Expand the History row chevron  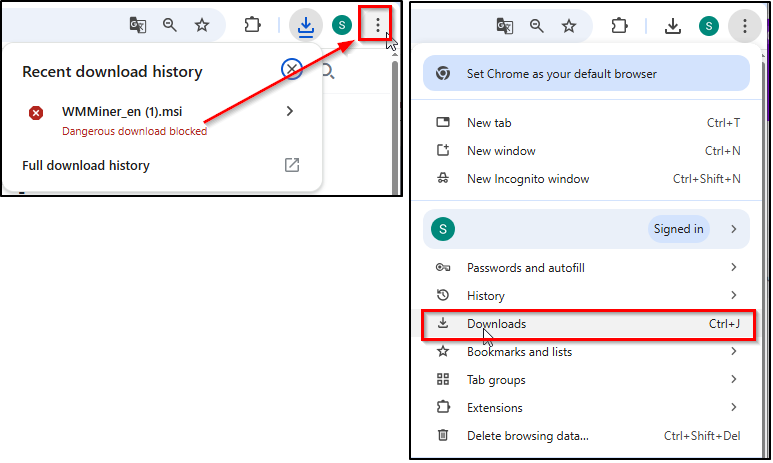[x=734, y=295]
